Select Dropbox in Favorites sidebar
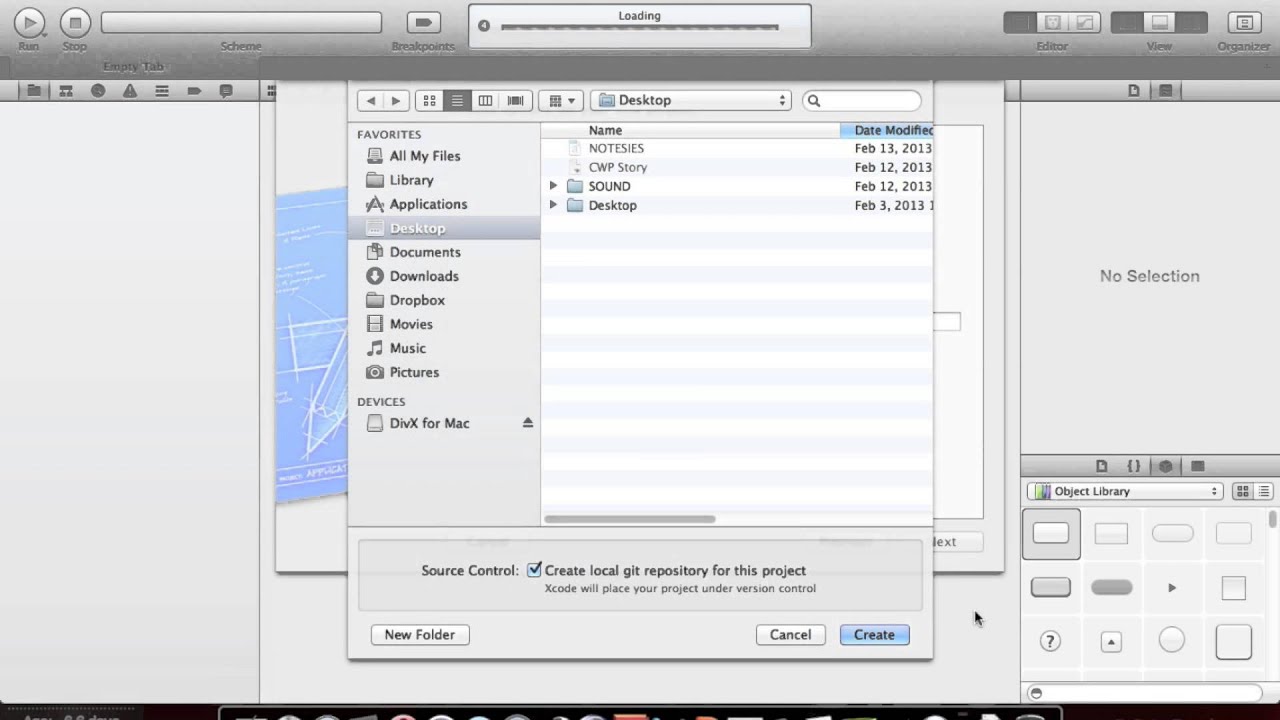Screen dimensions: 1280x720 pos(444,300)
